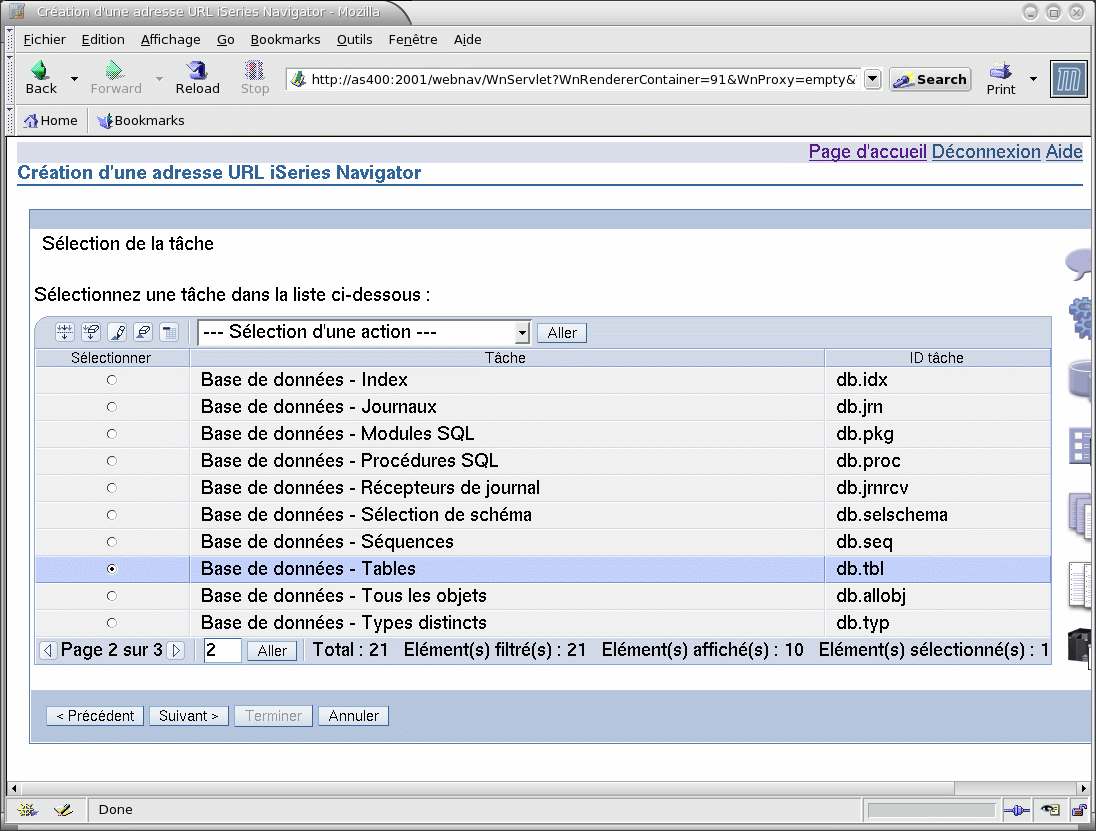Image resolution: width=1096 pixels, height=831 pixels.
Task: Open the Affichage menu
Action: pos(171,40)
